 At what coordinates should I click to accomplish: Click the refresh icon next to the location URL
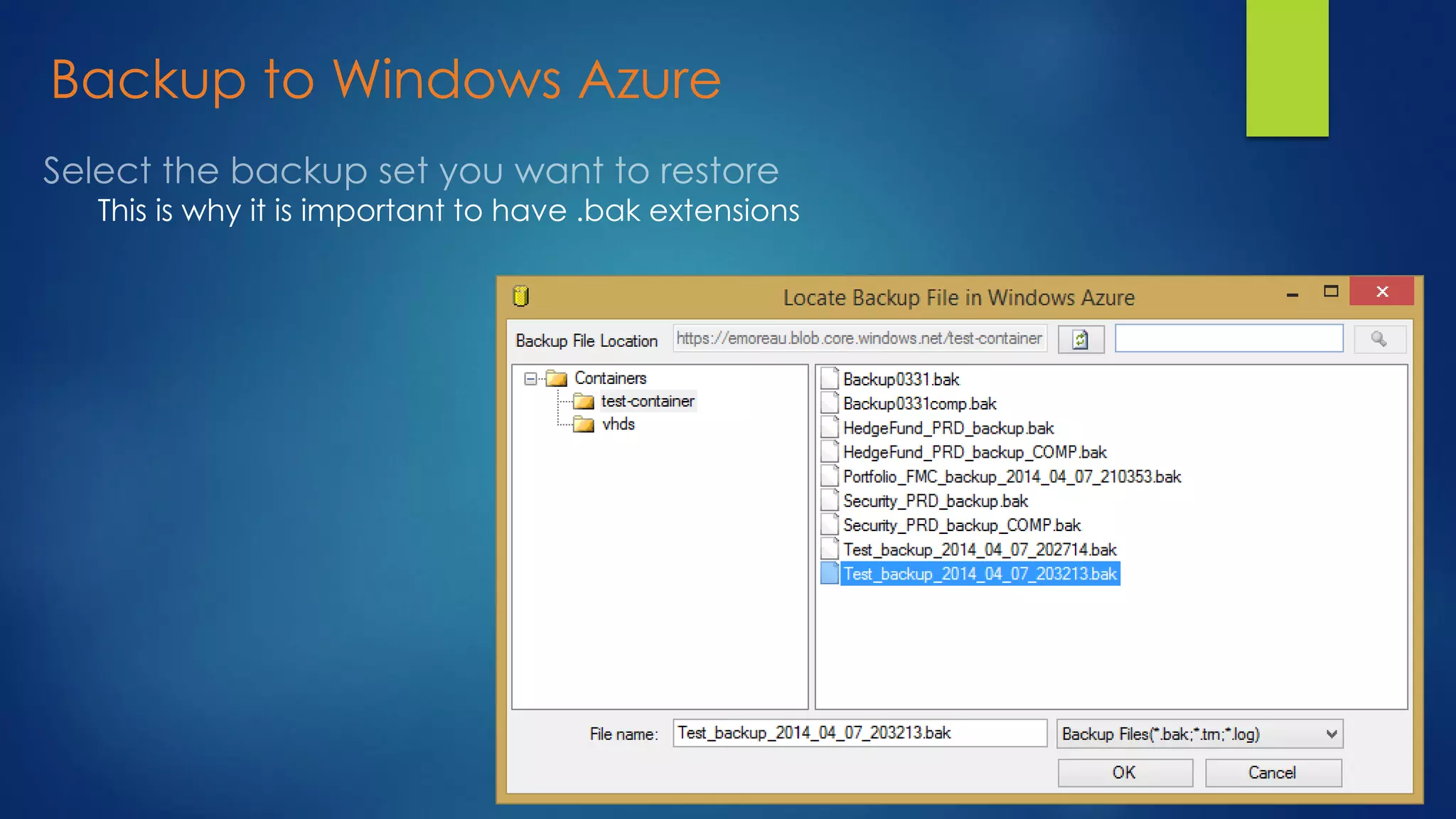click(1081, 339)
